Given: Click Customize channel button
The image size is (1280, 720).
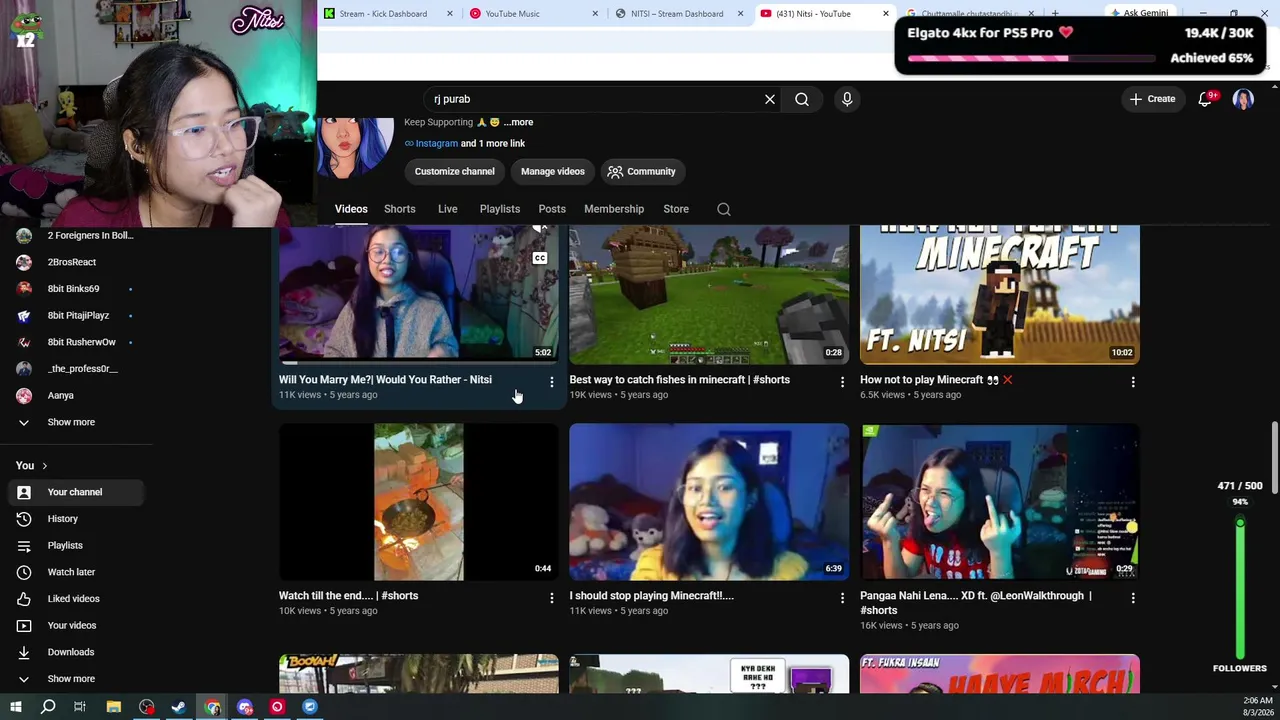Looking at the screenshot, I should [455, 171].
